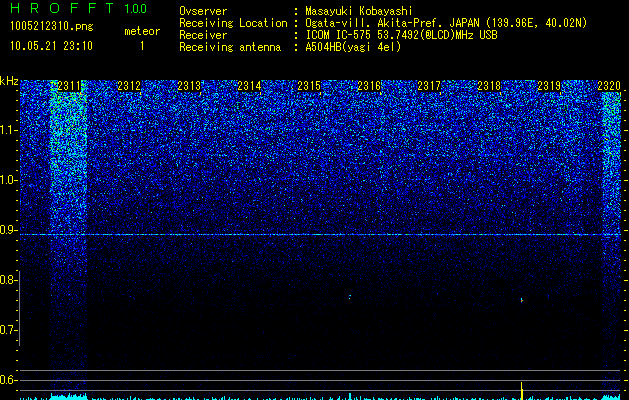Click the 2315 time marker
Screen dimensions: 629x400
[x=309, y=86]
